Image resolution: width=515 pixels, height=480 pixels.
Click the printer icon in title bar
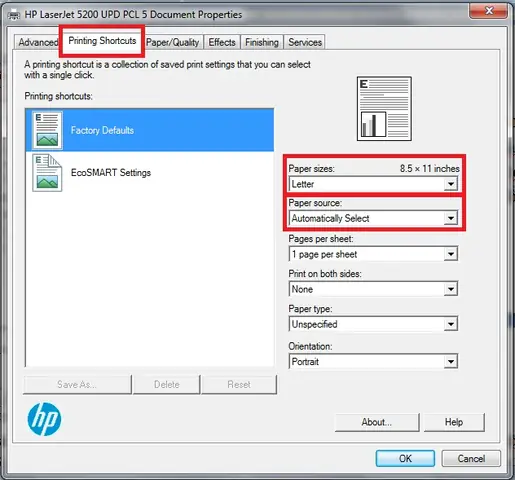[14, 15]
